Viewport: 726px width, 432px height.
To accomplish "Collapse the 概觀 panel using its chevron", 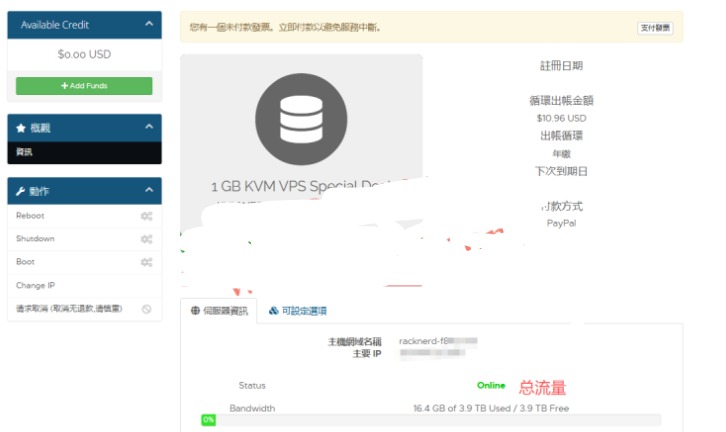I will (148, 128).
